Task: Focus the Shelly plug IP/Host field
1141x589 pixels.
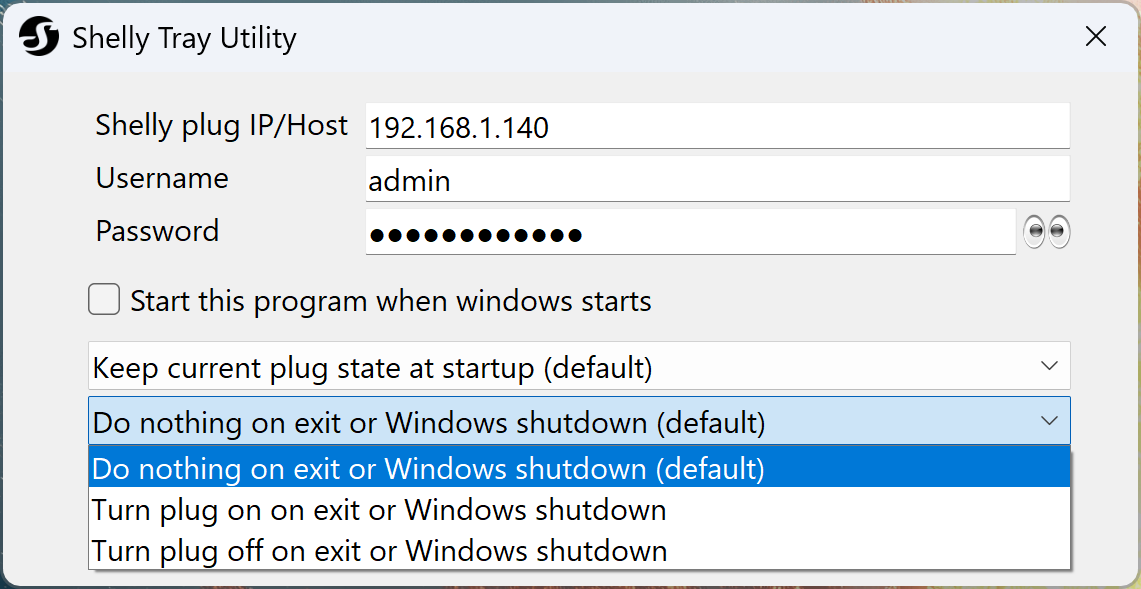Action: (x=716, y=127)
